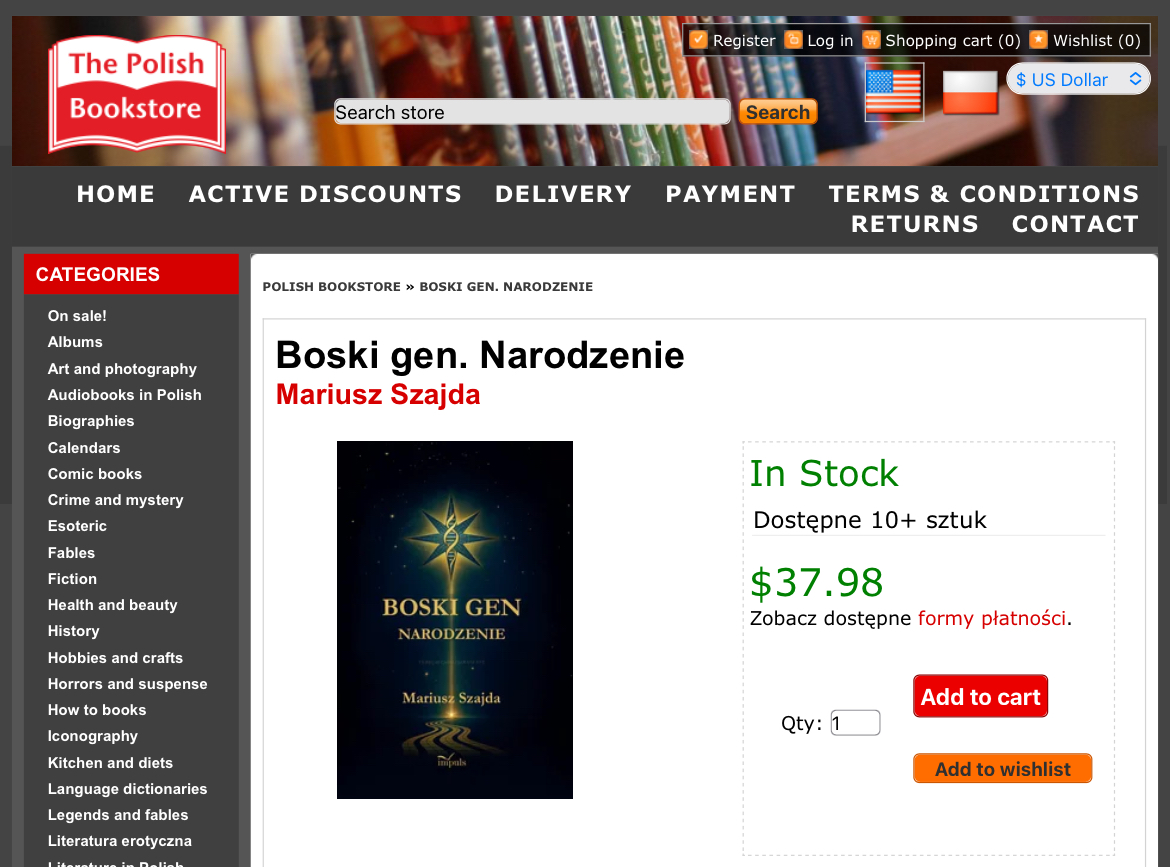The height and width of the screenshot is (867, 1170).
Task: Switch language via Polish flag icon
Action: coord(970,93)
